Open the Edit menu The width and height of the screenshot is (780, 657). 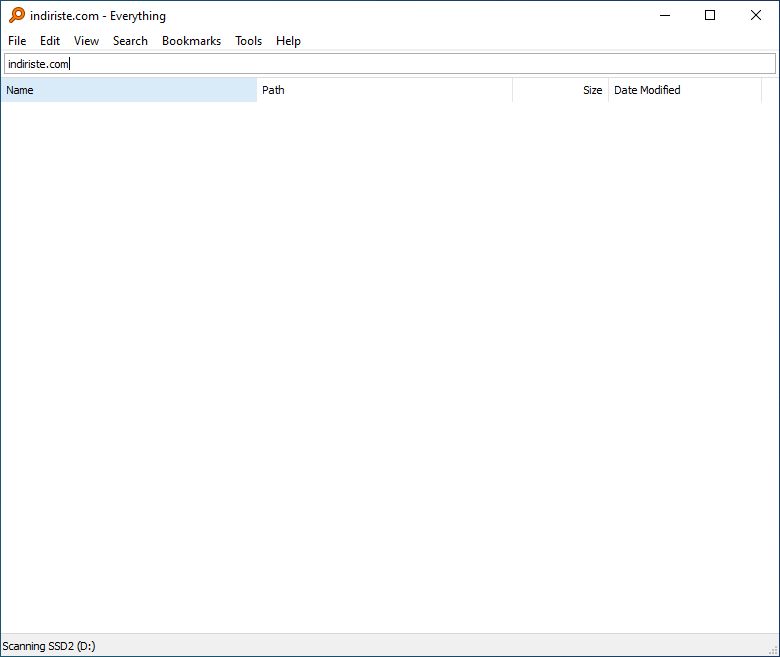(x=50, y=41)
